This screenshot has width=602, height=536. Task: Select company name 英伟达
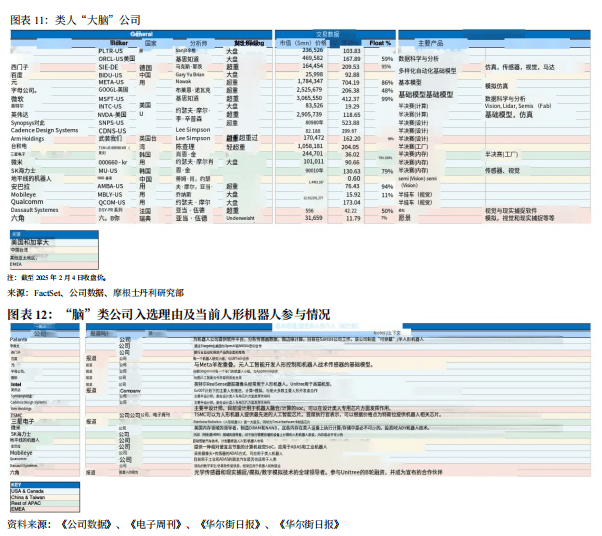(x=20, y=115)
